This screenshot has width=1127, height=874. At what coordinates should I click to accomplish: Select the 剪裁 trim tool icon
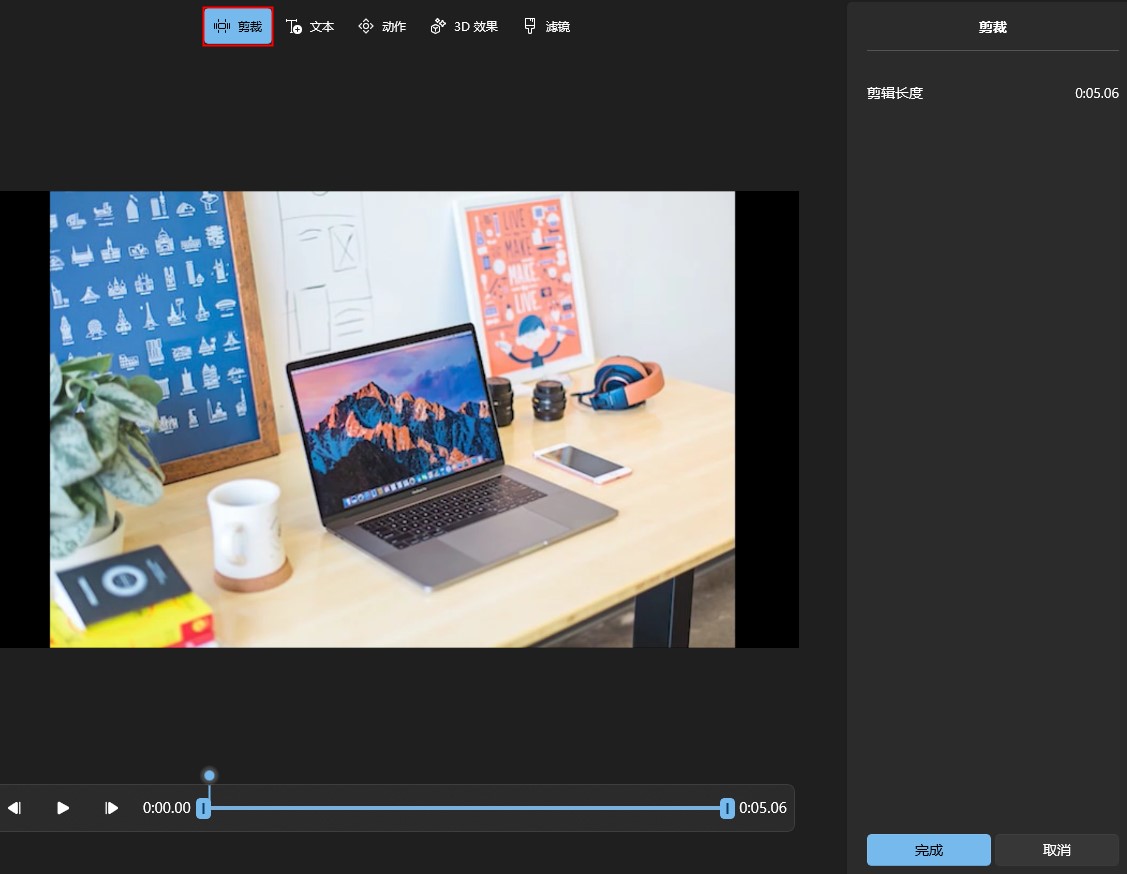[222, 27]
